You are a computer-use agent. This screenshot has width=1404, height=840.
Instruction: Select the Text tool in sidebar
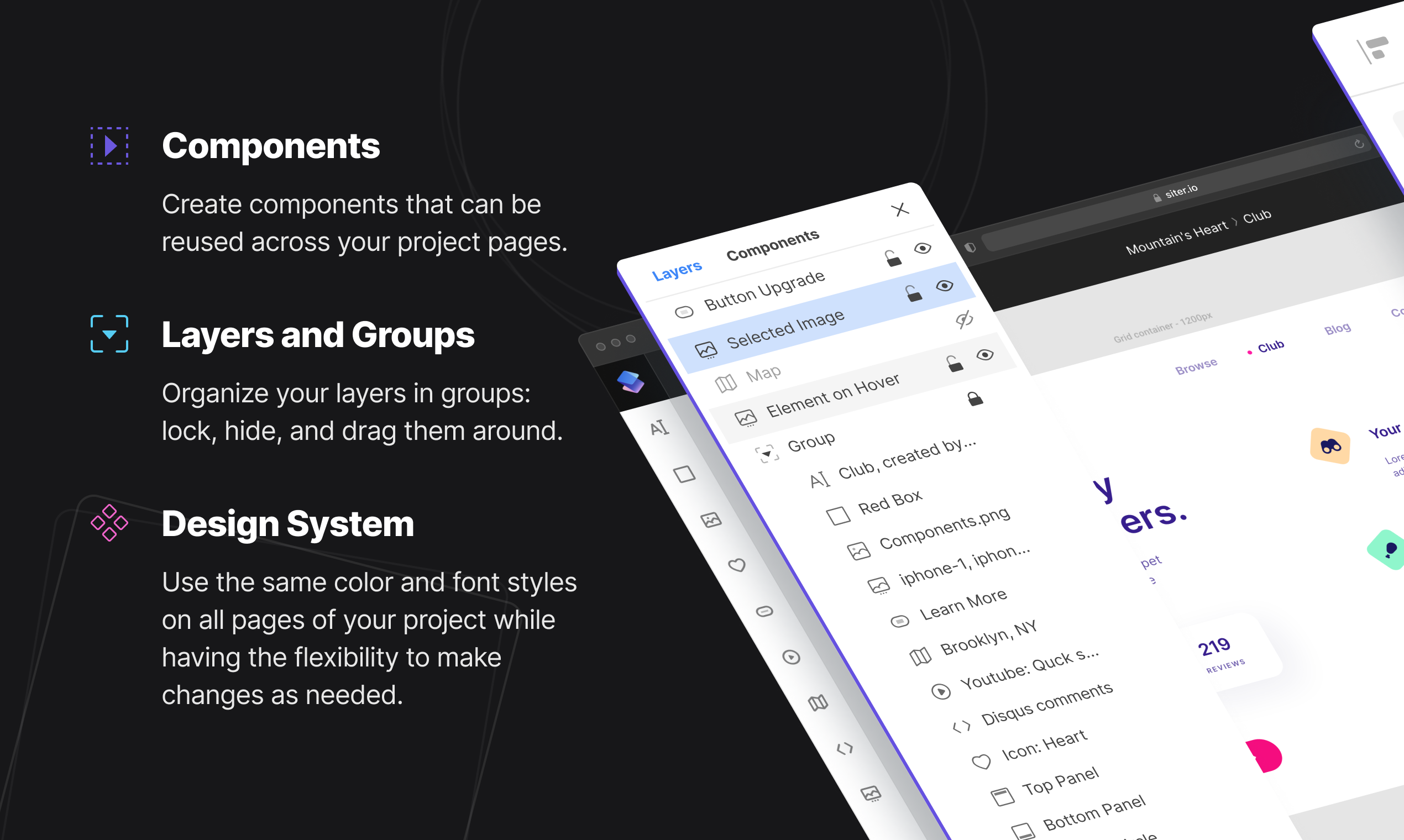point(659,428)
